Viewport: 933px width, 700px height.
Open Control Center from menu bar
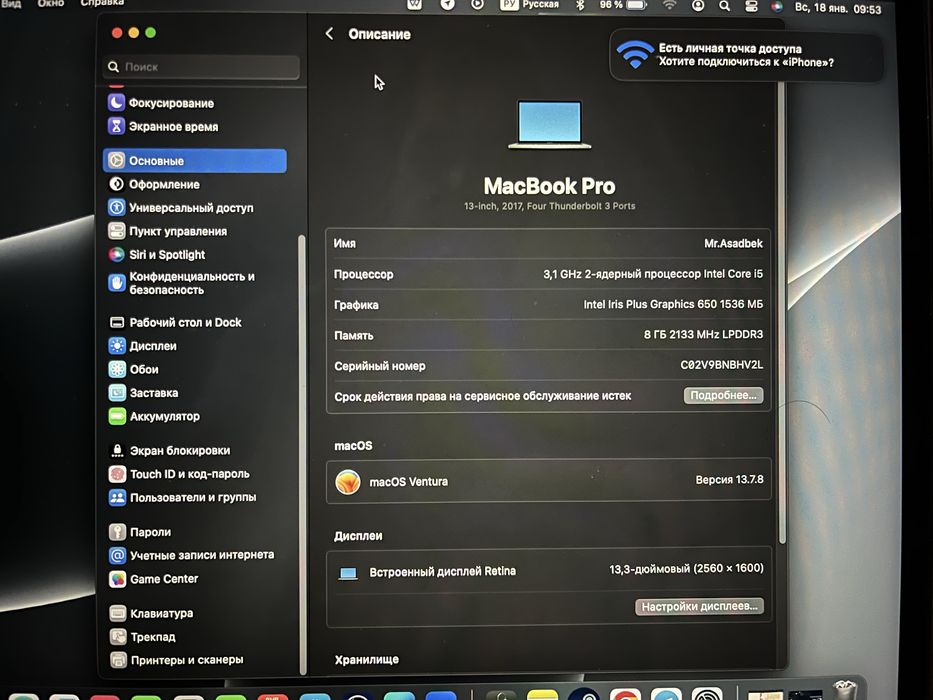(x=752, y=6)
